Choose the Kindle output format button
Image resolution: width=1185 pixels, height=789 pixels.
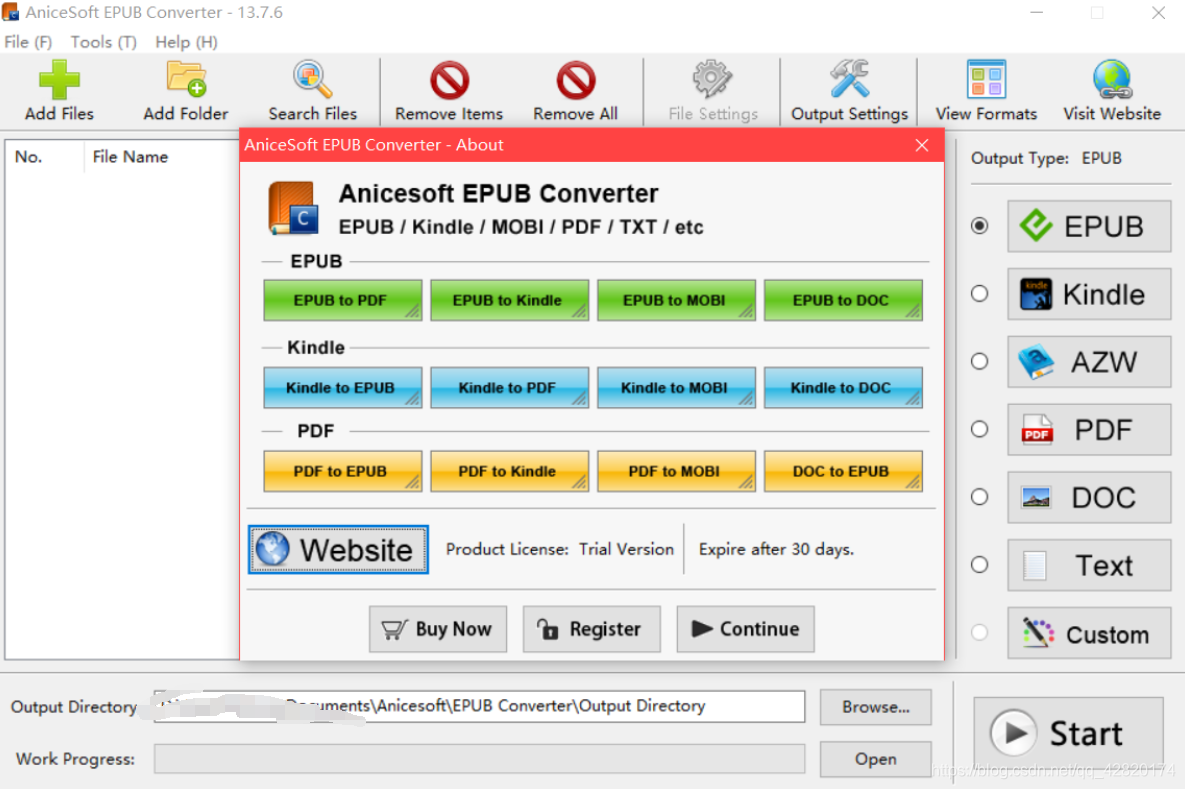coord(1089,294)
